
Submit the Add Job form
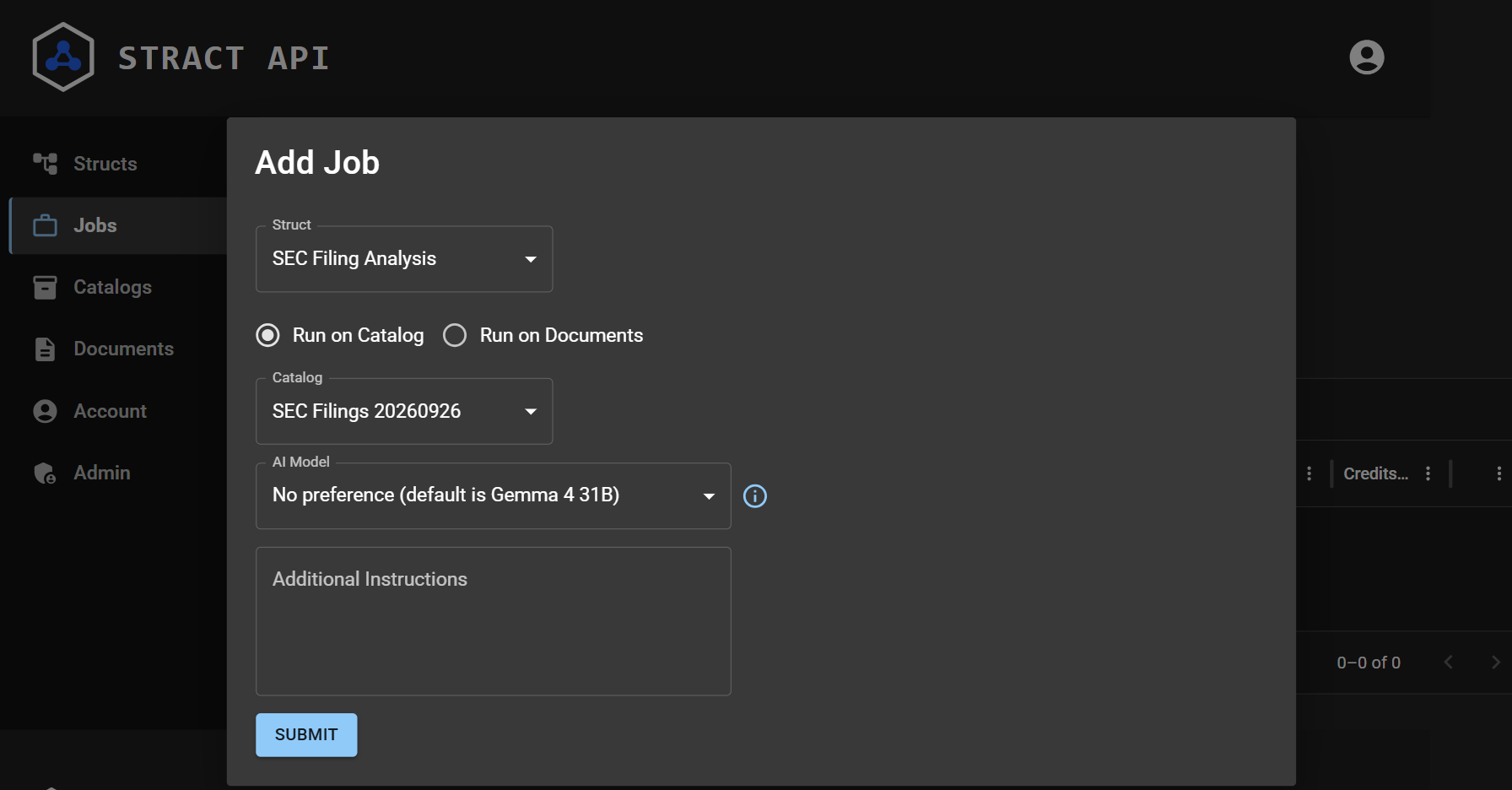(x=306, y=735)
